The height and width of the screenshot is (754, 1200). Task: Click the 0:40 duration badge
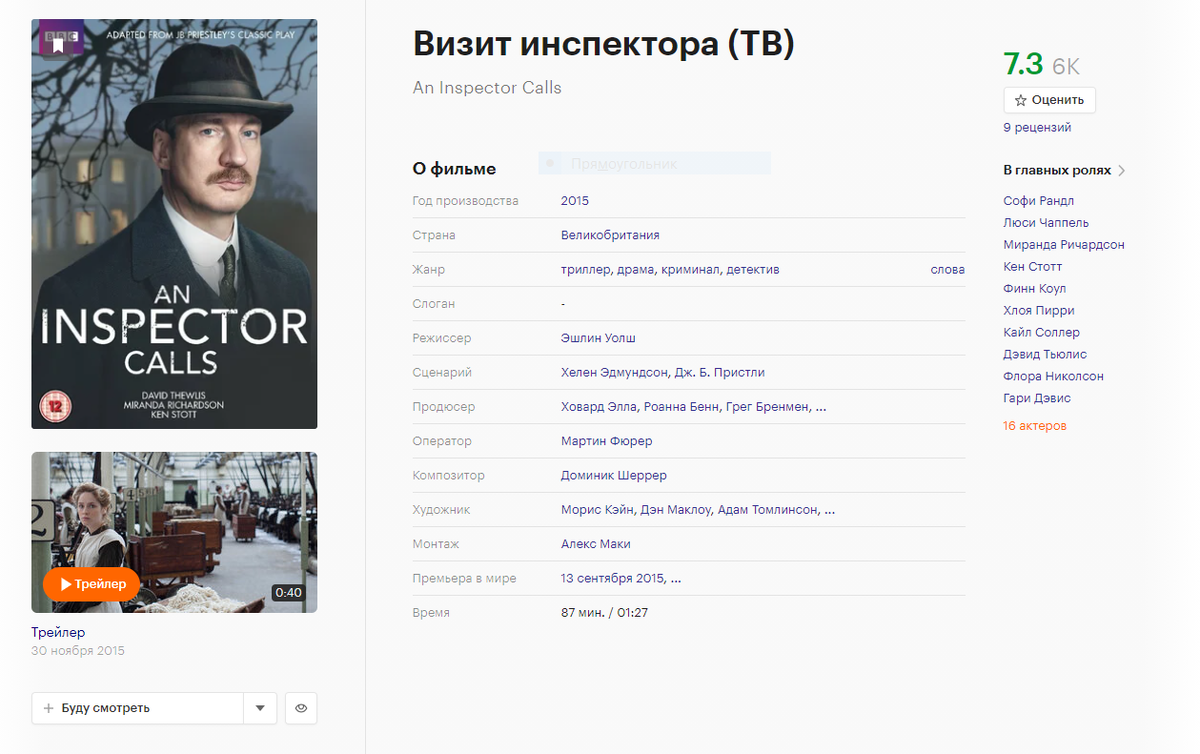pyautogui.click(x=288, y=593)
